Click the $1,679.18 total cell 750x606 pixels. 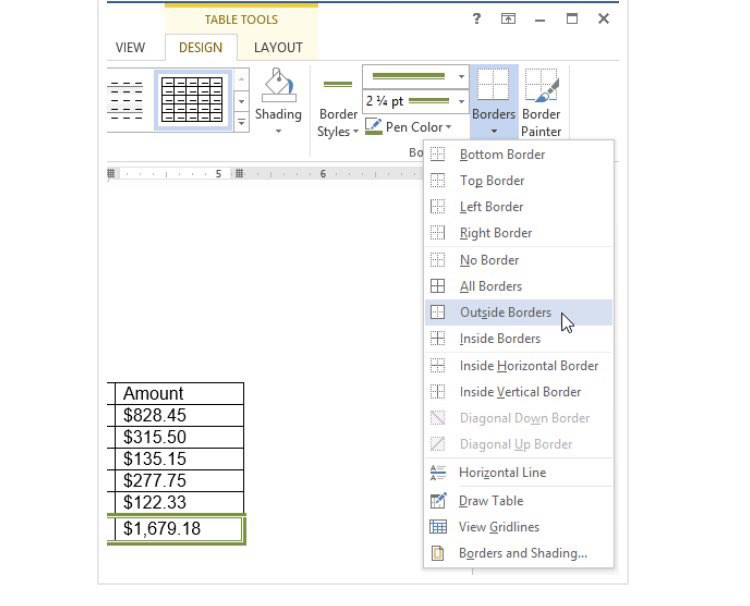(x=178, y=528)
